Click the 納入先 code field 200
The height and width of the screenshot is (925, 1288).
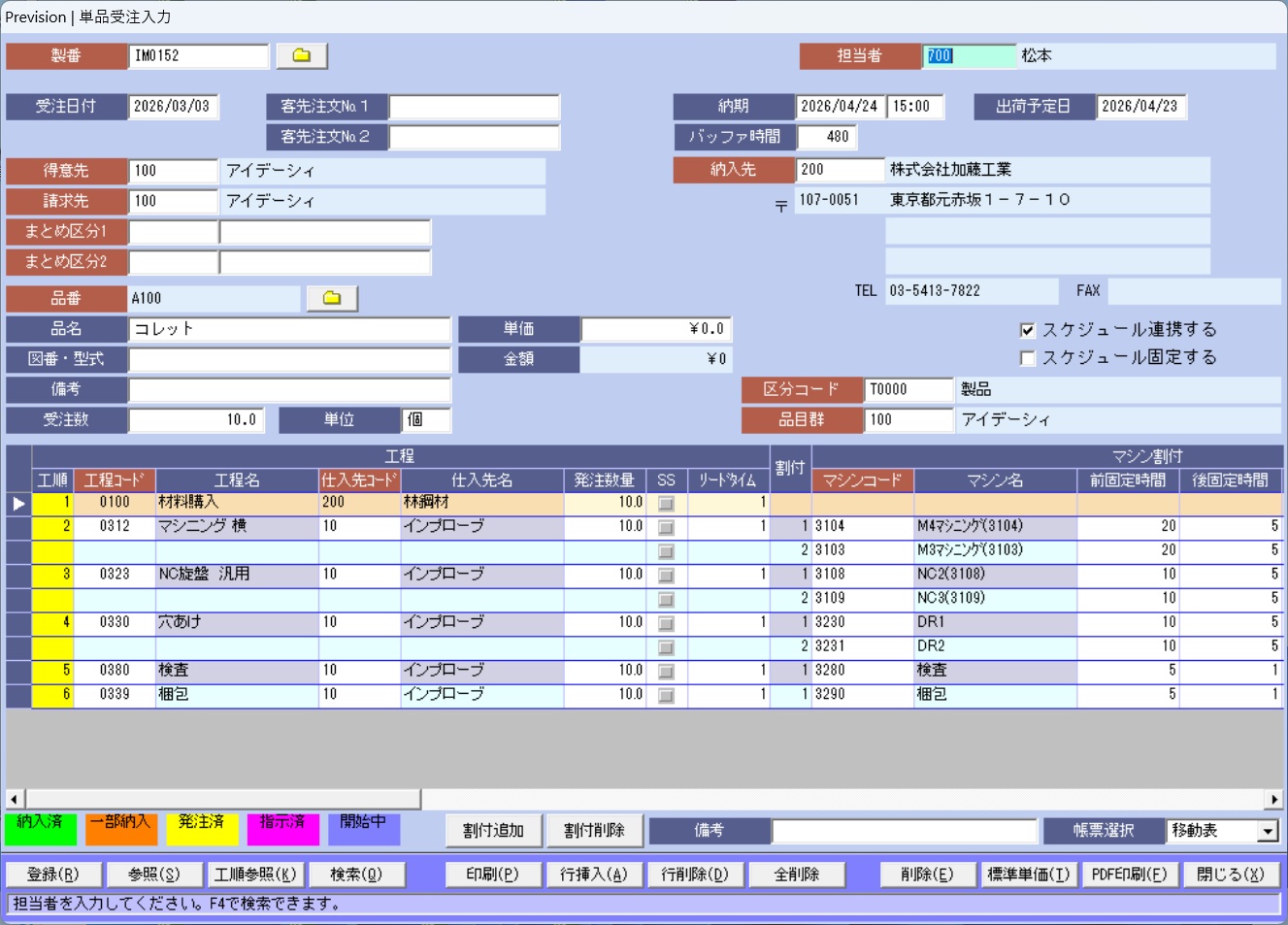841,170
